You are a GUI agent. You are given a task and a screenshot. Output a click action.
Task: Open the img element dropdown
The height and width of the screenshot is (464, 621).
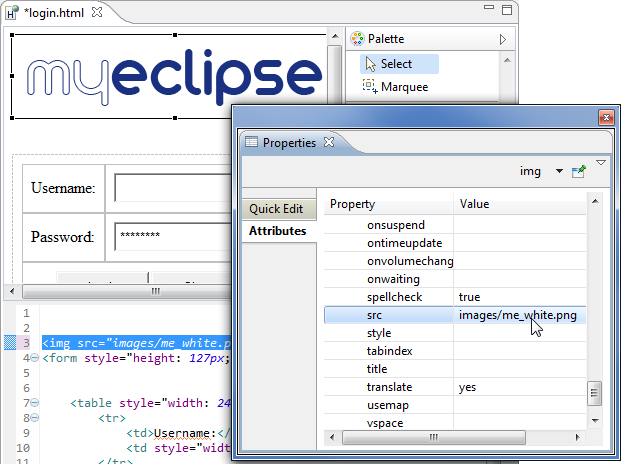tap(558, 171)
